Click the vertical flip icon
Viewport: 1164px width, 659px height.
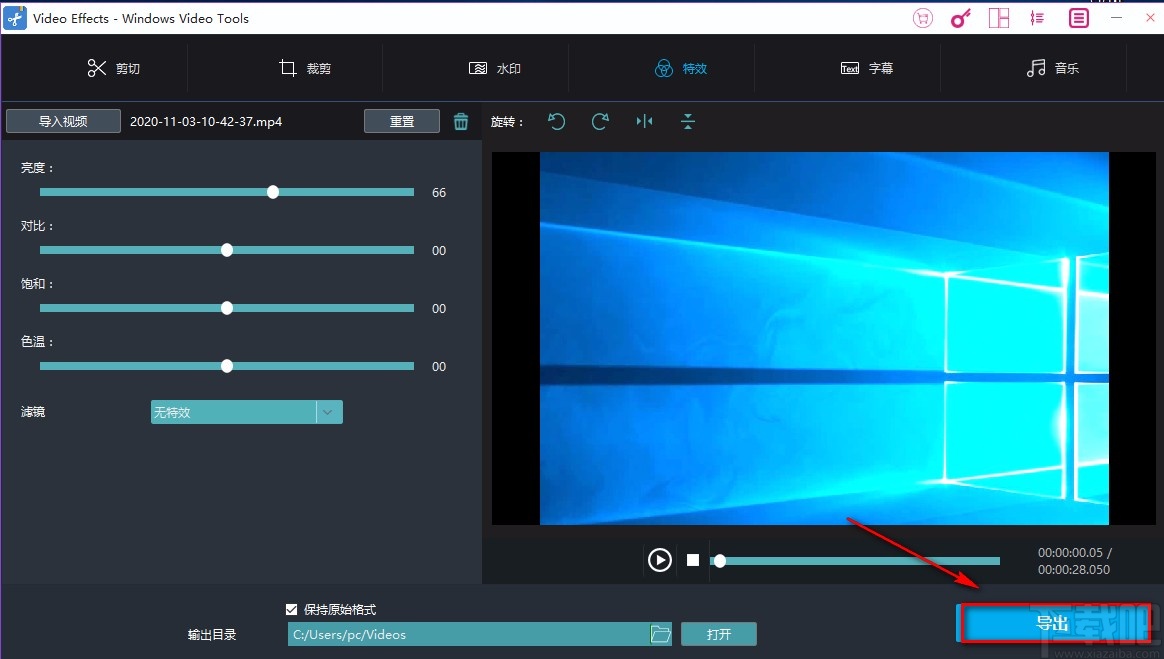[x=687, y=121]
